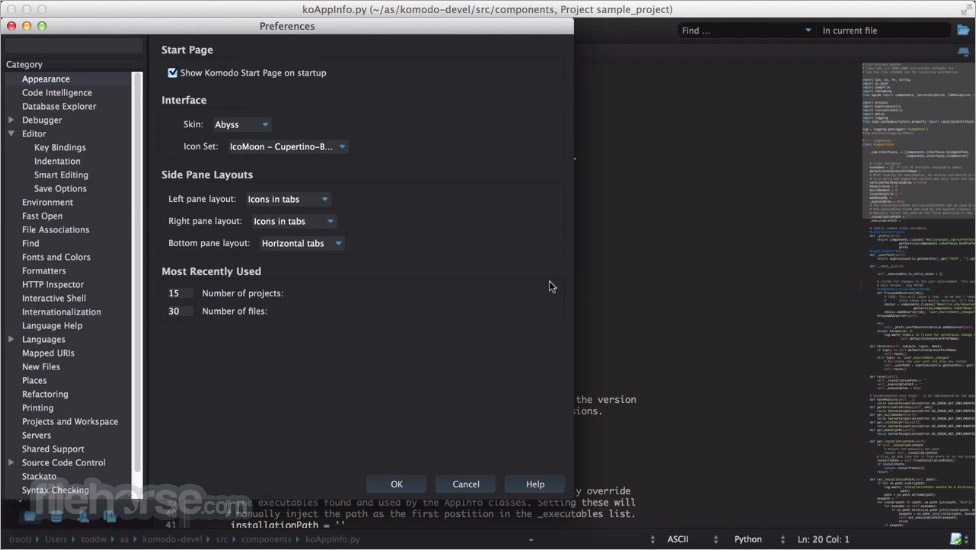Open the Icon Set dropdown
The width and height of the screenshot is (976, 550).
288,147
